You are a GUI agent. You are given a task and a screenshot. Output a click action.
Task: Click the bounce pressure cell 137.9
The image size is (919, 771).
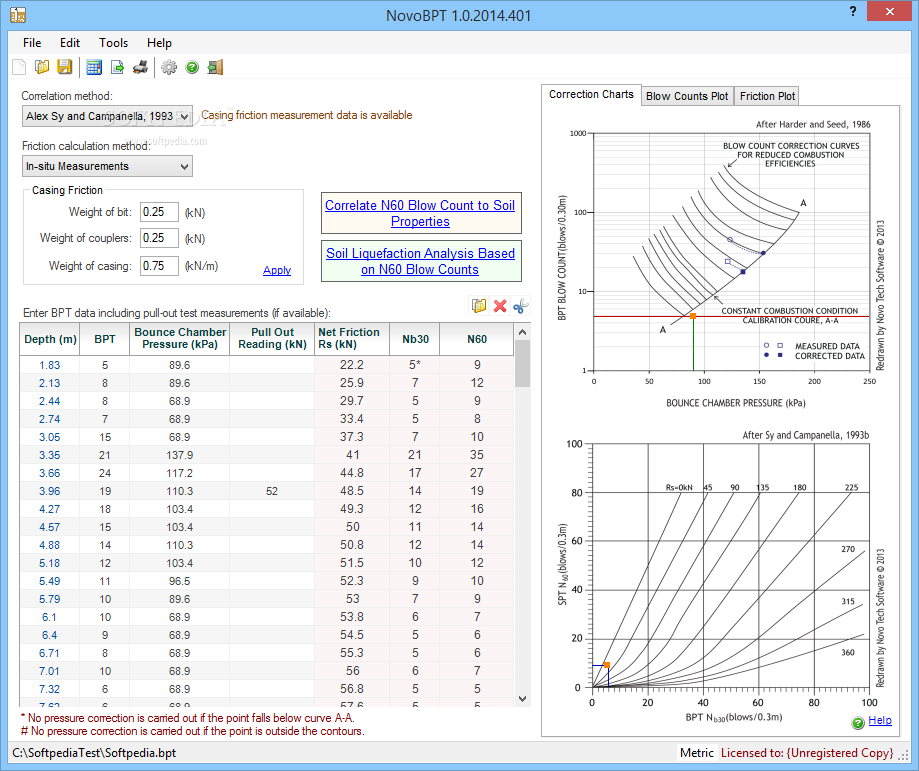click(179, 455)
